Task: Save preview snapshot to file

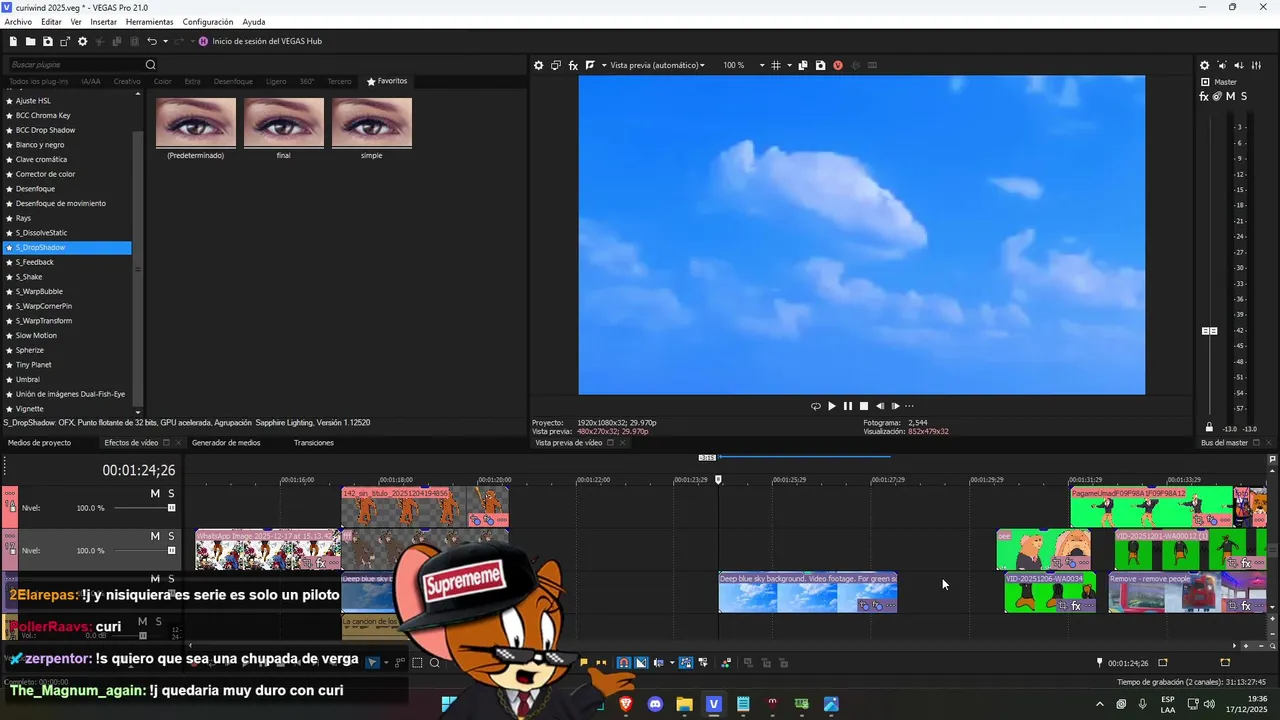Action: (820, 65)
